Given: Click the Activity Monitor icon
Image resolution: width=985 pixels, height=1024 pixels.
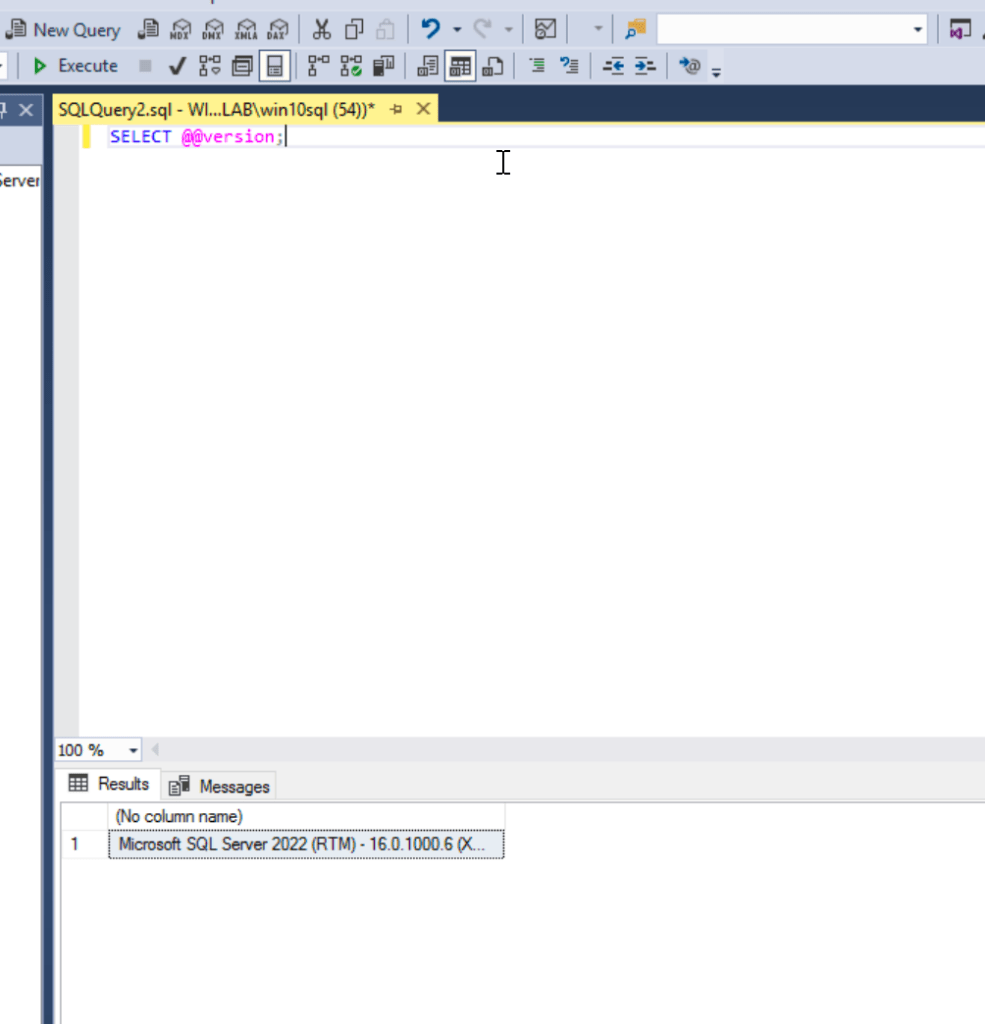Looking at the screenshot, I should click(x=545, y=29).
